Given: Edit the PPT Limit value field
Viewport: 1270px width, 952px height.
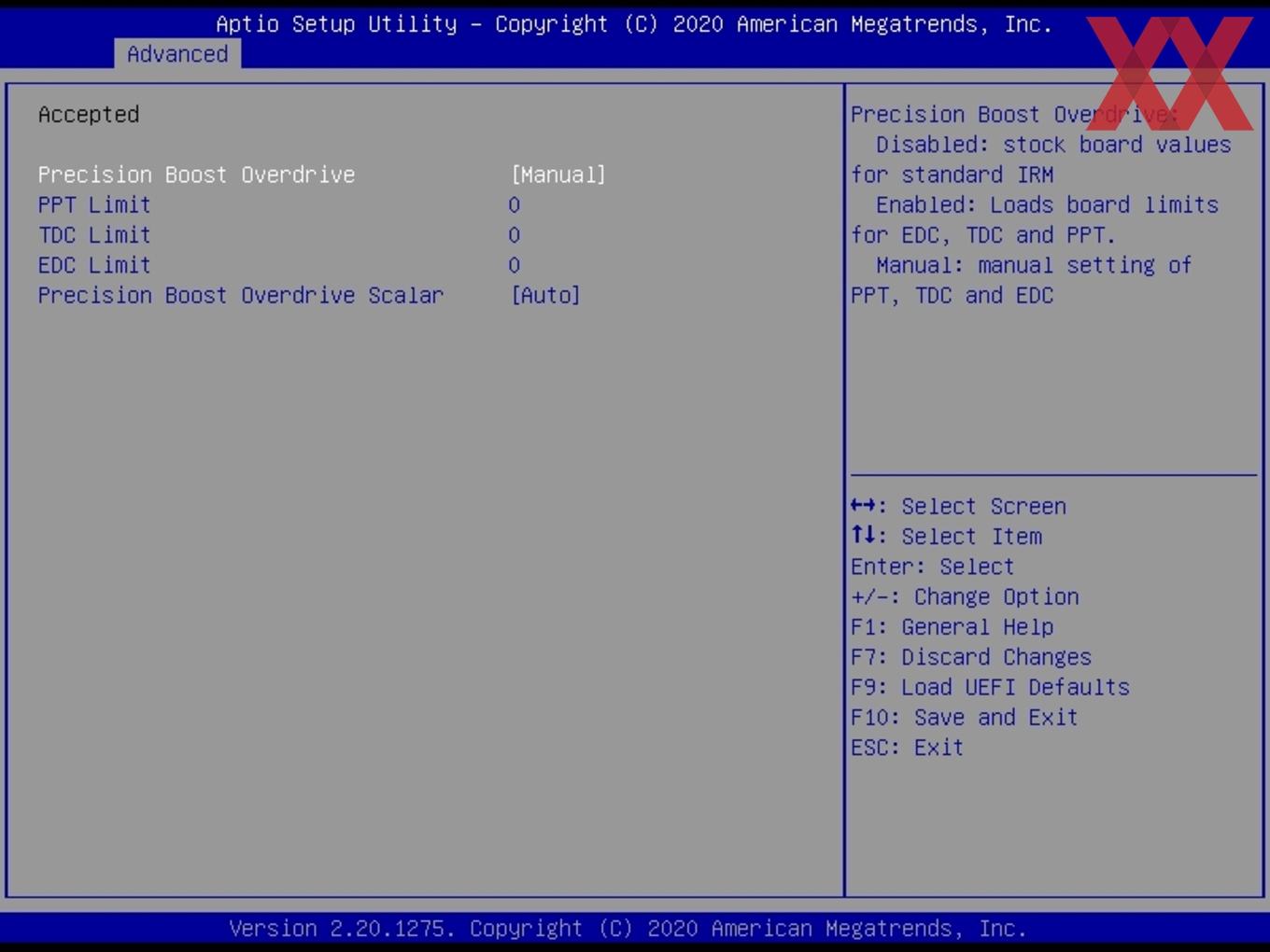Looking at the screenshot, I should click(x=515, y=205).
